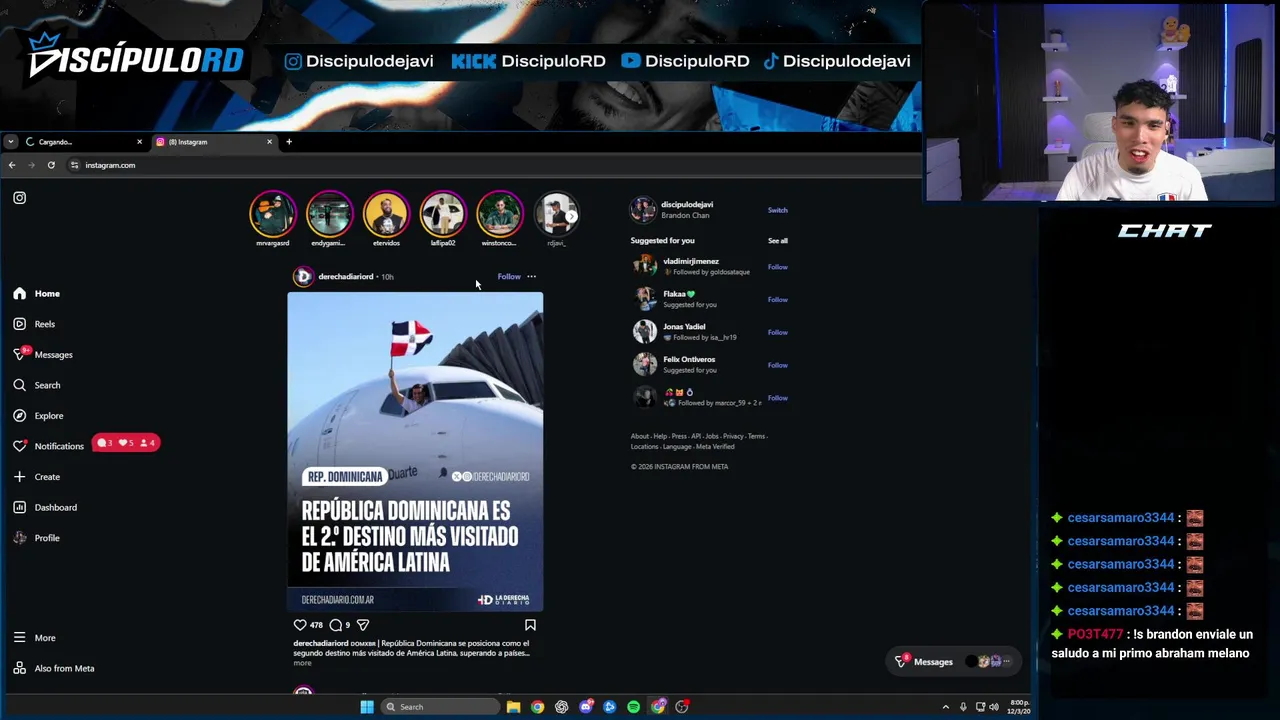This screenshot has height=720, width=1280.
Task: View winstonco's story
Action: point(499,214)
